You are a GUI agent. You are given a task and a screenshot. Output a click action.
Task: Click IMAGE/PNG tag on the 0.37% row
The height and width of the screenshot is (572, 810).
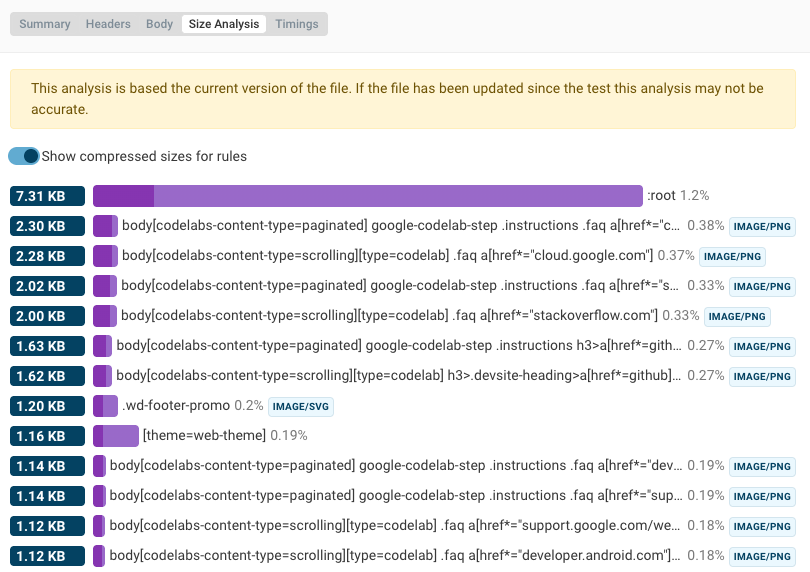(732, 257)
